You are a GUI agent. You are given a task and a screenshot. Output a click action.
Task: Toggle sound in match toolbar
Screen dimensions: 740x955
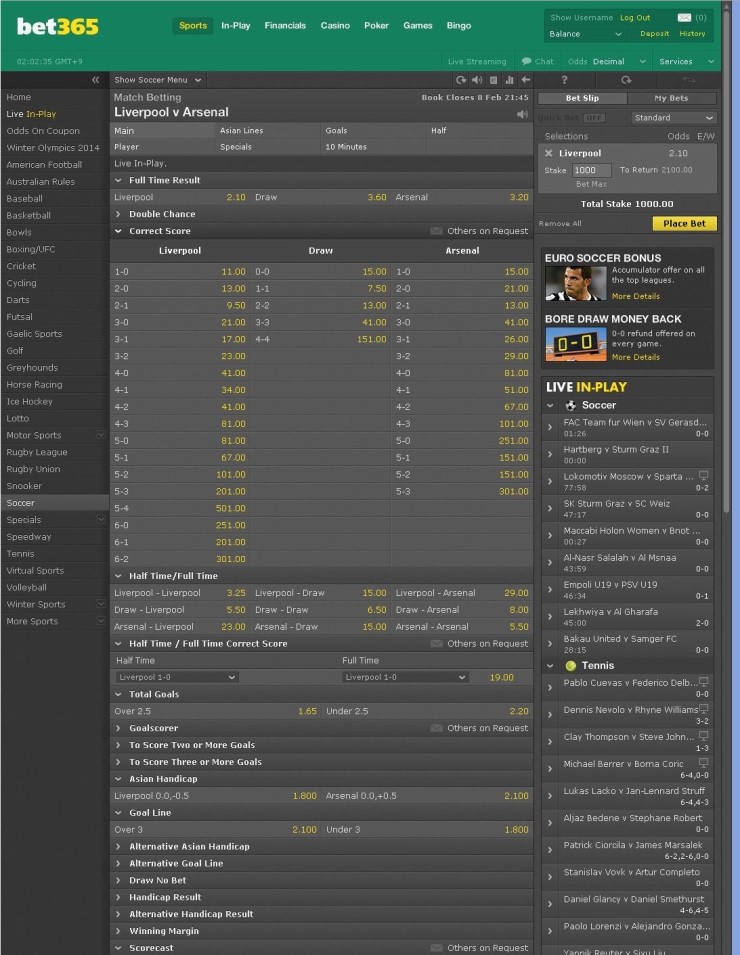pyautogui.click(x=477, y=80)
